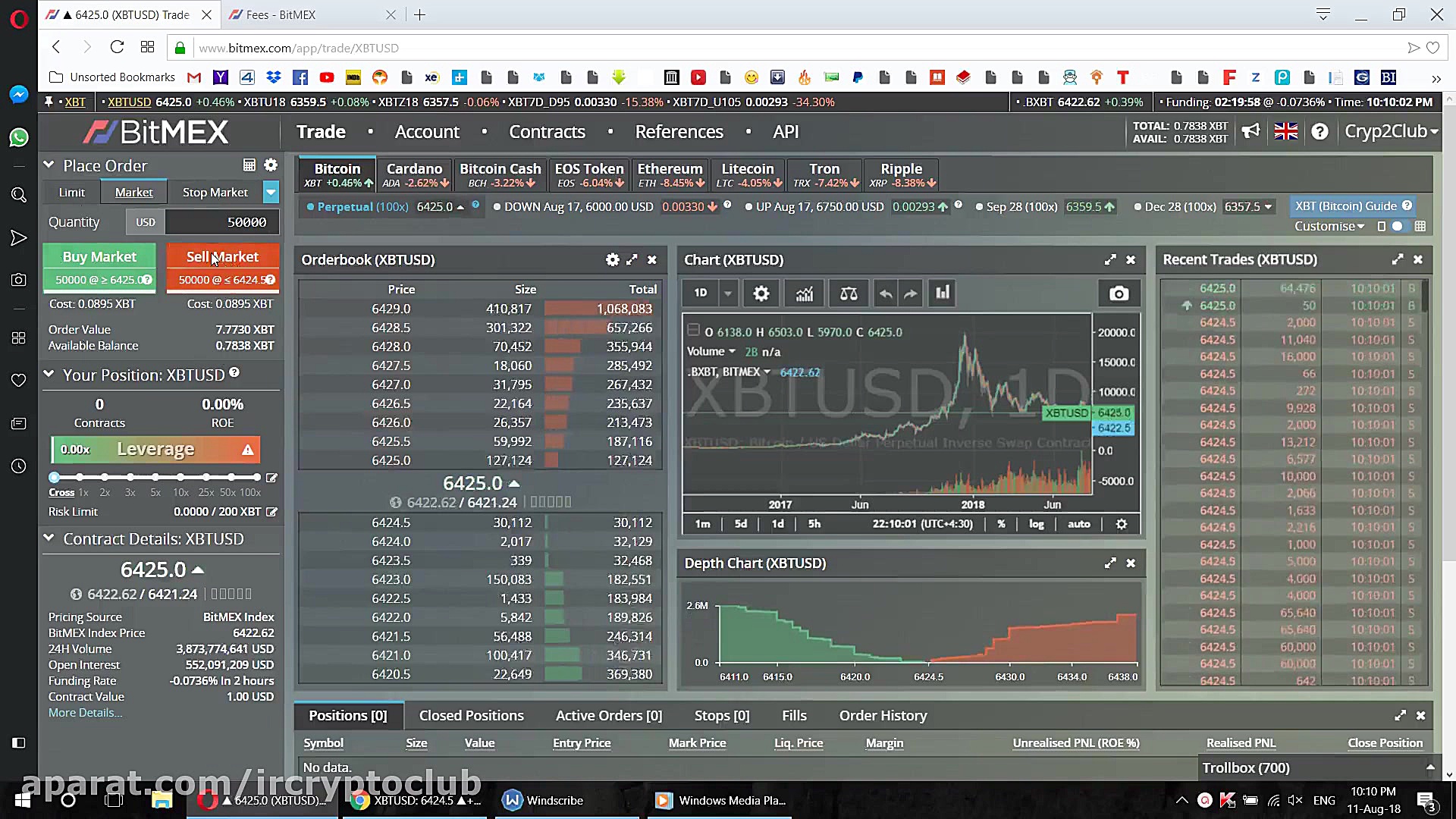Viewport: 1456px width, 819px height.
Task: Set leverage slider to 100x
Action: tap(256, 477)
